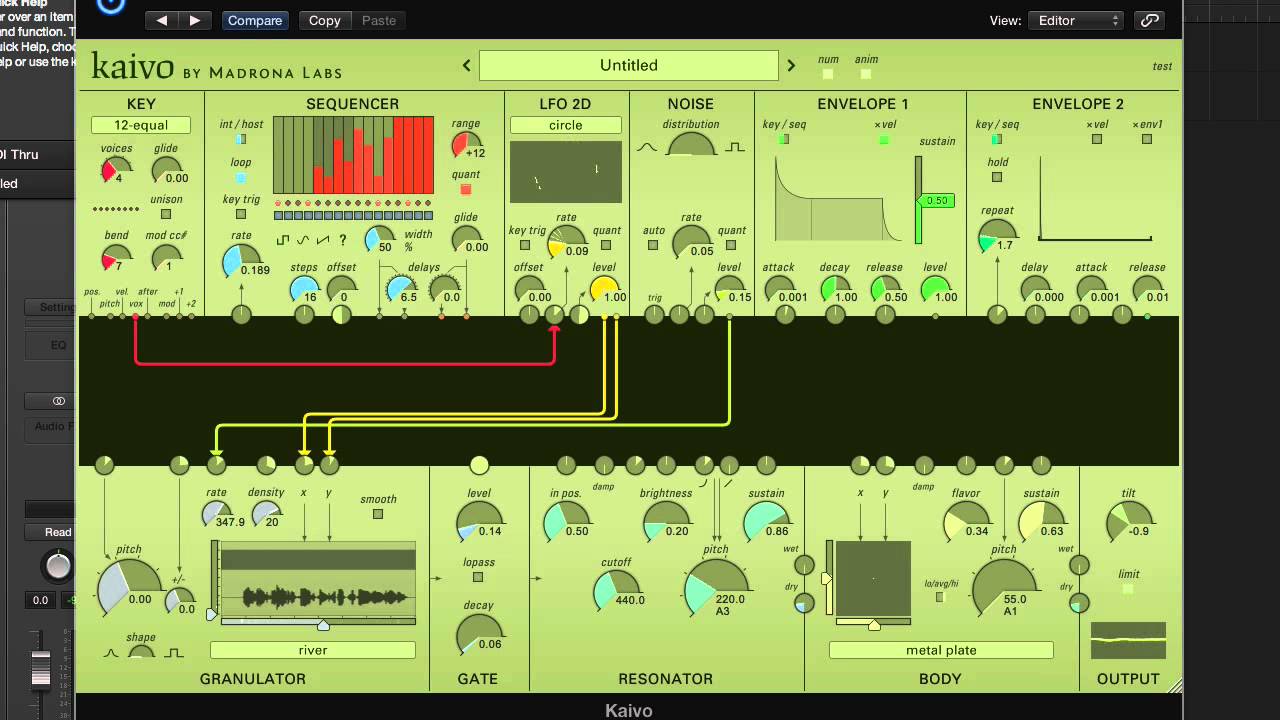Click the Granulator waveform display
The width and height of the screenshot is (1280, 720).
(x=318, y=581)
